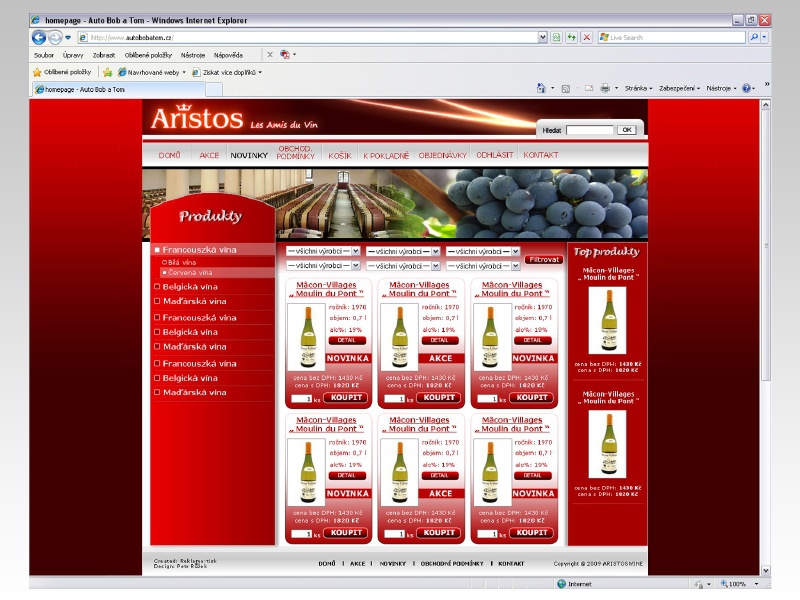The width and height of the screenshot is (800, 600).
Task: Click the Live Search magnifier icon
Action: tap(754, 37)
